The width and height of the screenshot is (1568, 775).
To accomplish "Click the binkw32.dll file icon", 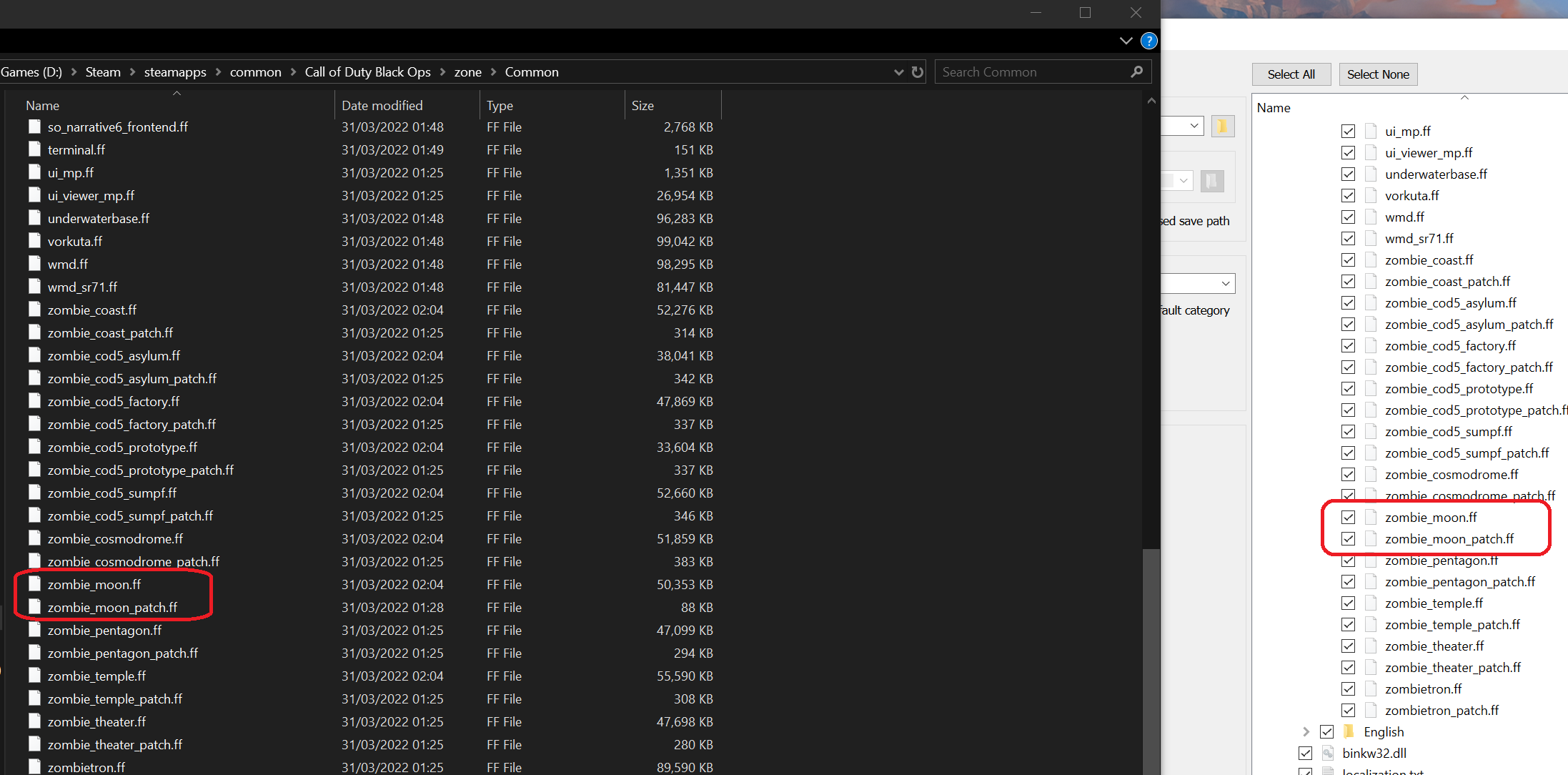I will [x=1328, y=753].
